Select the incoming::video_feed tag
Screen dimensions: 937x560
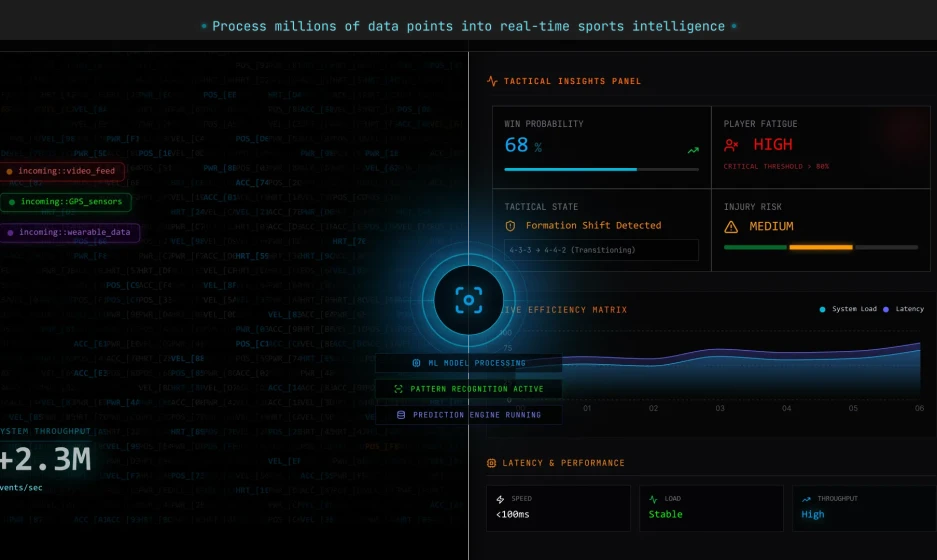click(62, 172)
